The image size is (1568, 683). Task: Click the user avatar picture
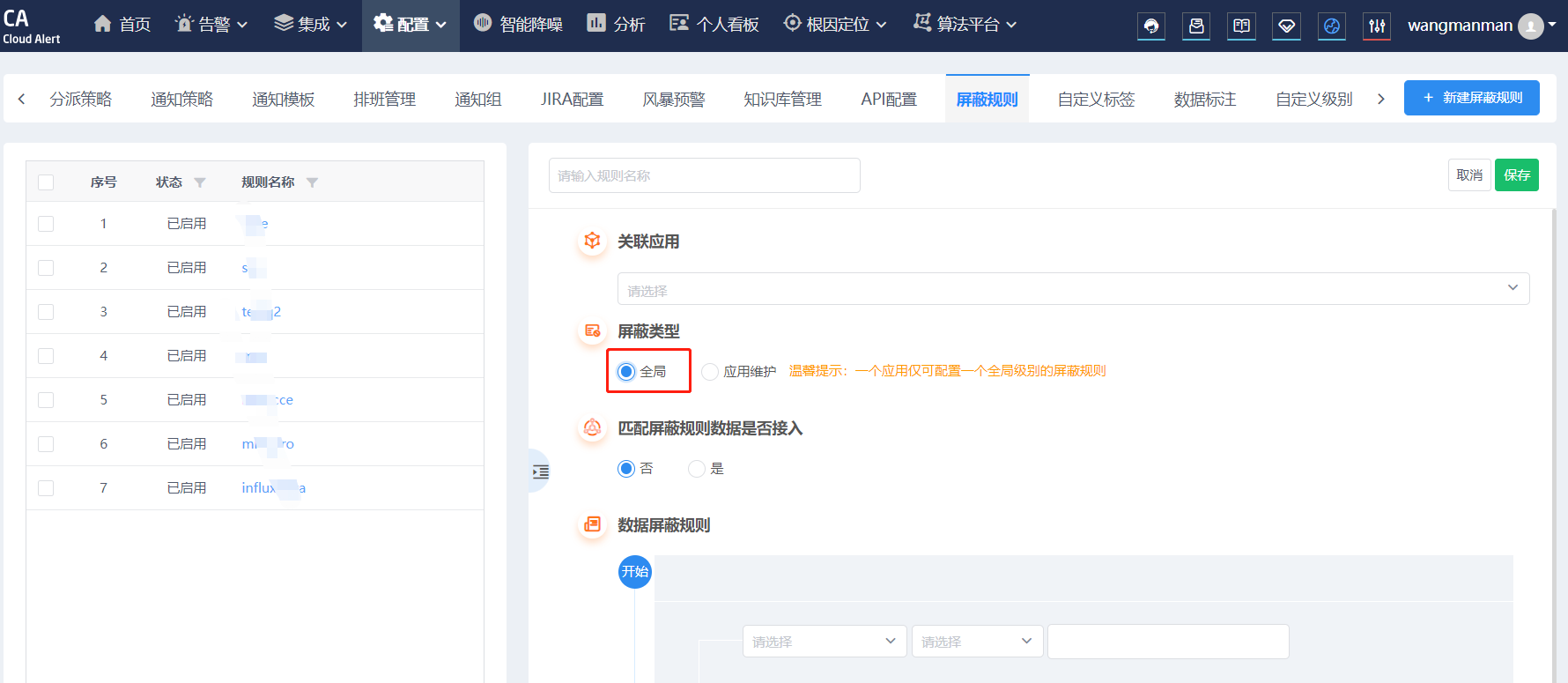[1531, 26]
